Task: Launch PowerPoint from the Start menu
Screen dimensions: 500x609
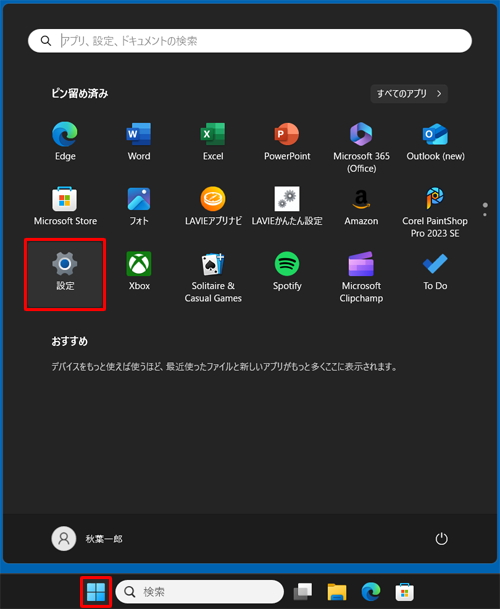Action: tap(287, 141)
